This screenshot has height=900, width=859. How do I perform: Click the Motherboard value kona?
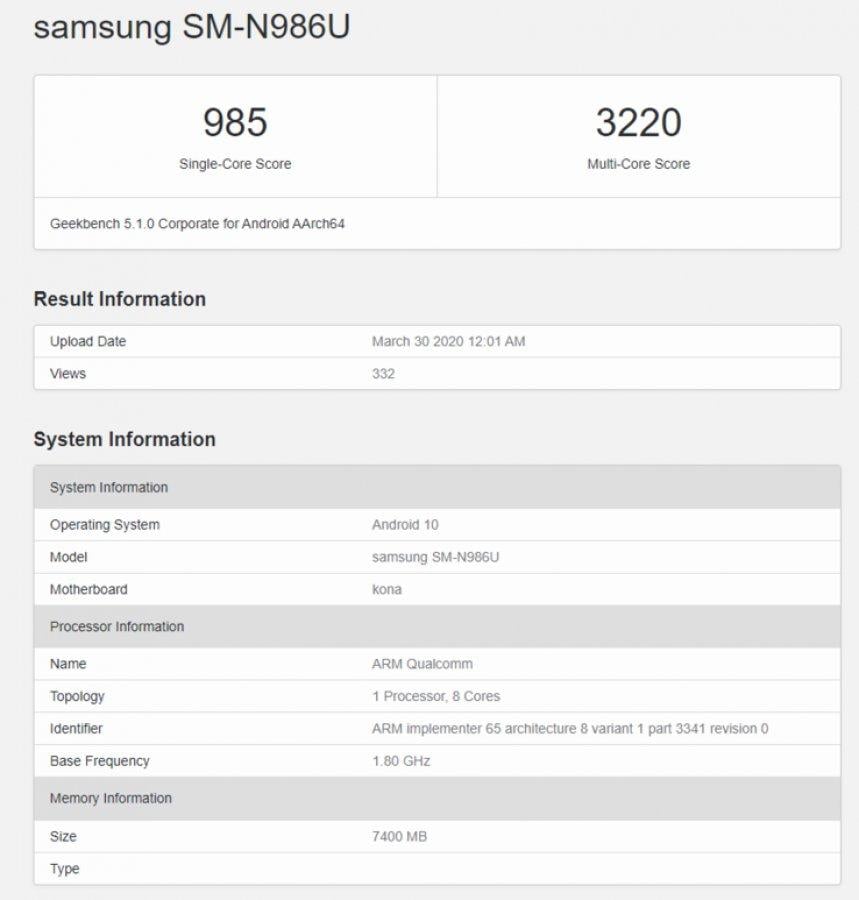[x=387, y=589]
